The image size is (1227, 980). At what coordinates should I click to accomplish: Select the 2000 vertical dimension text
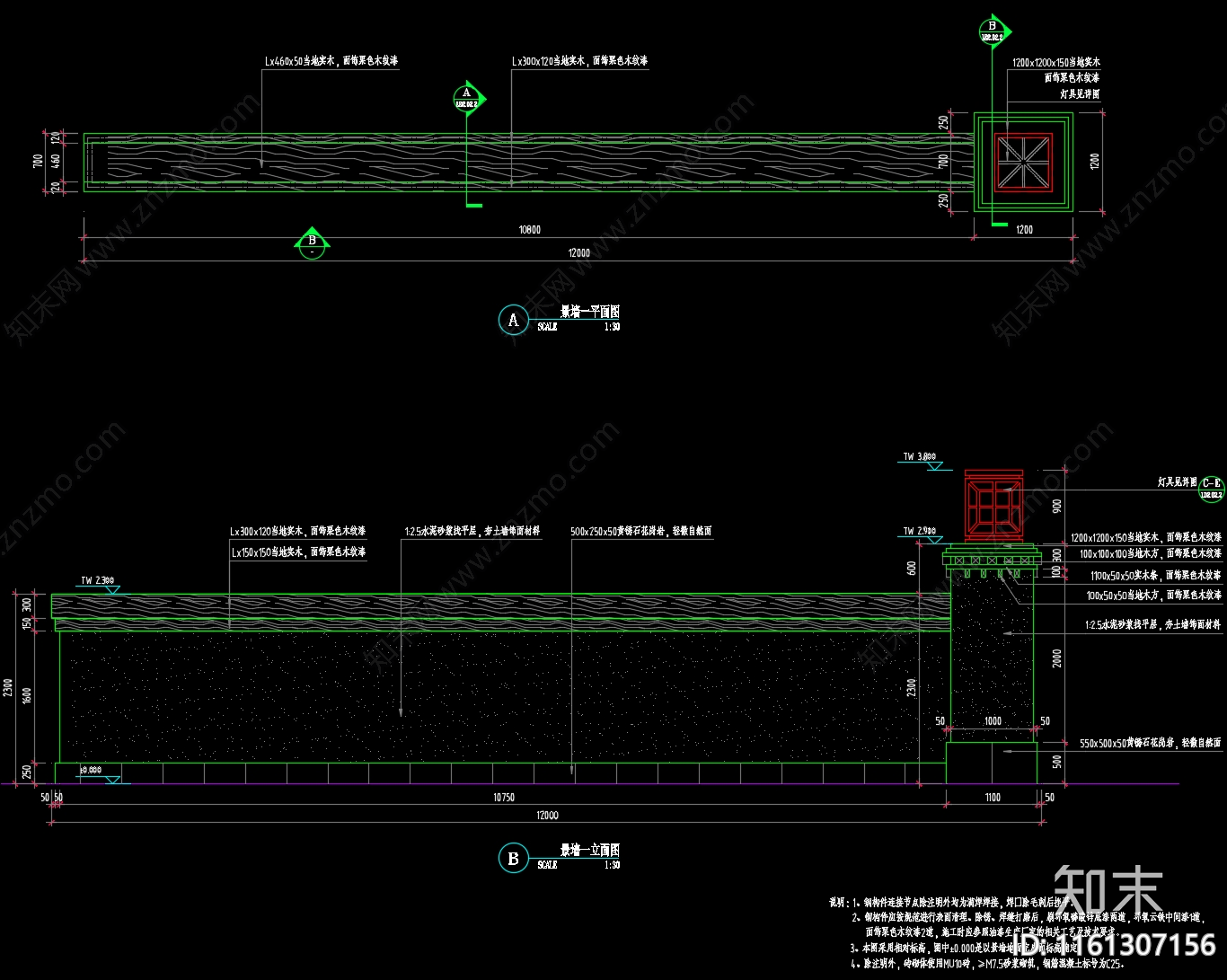[1057, 658]
